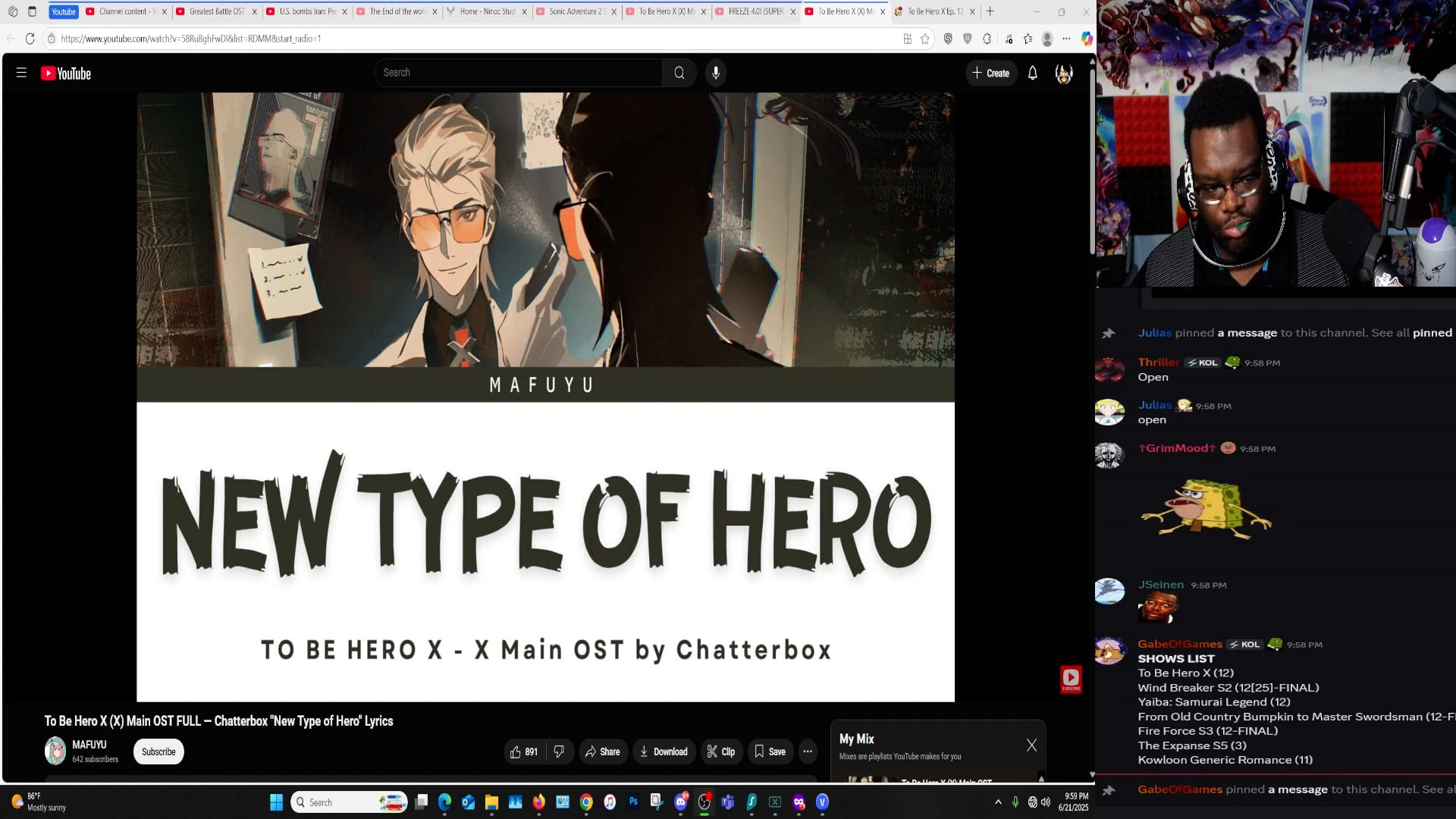Image resolution: width=1456 pixels, height=819 pixels.
Task: Open the YouTube guide hamburger menu
Action: [21, 73]
